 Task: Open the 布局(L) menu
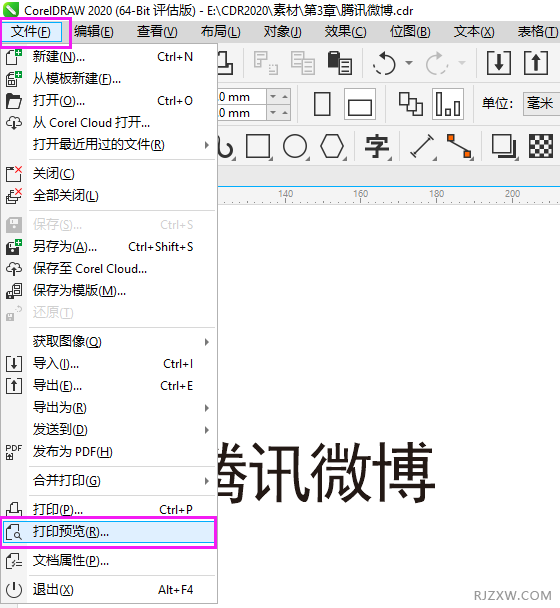click(x=221, y=32)
